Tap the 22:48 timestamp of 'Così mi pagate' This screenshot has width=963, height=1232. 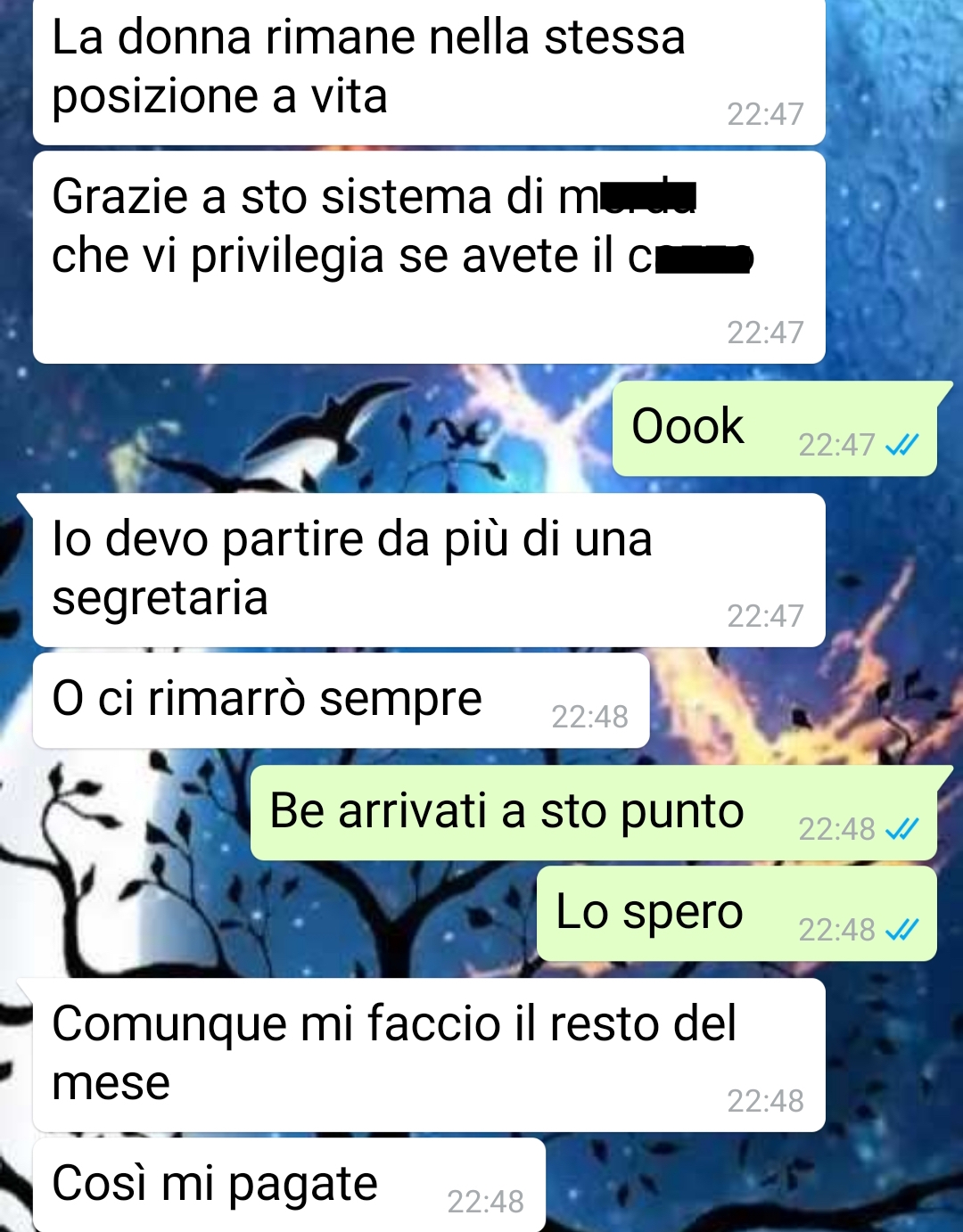485,1202
